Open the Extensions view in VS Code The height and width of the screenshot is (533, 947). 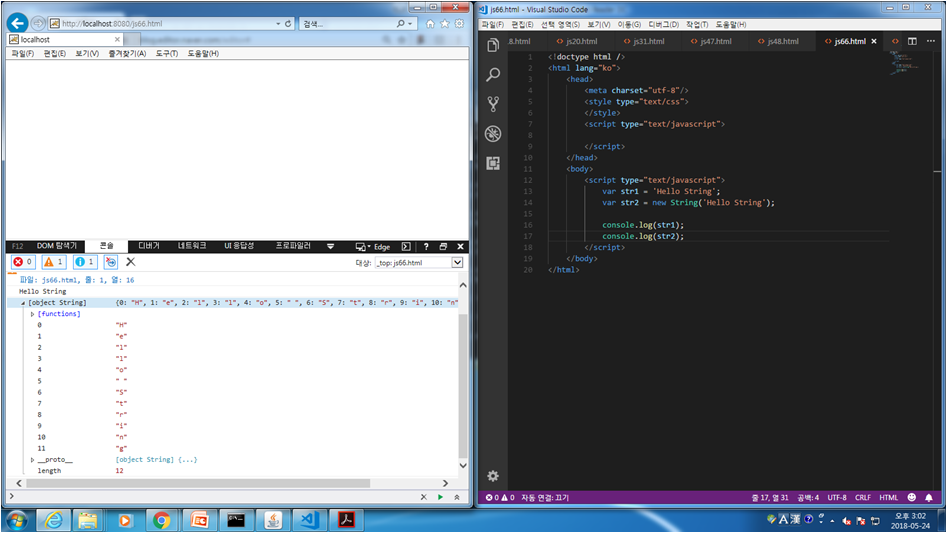click(493, 163)
